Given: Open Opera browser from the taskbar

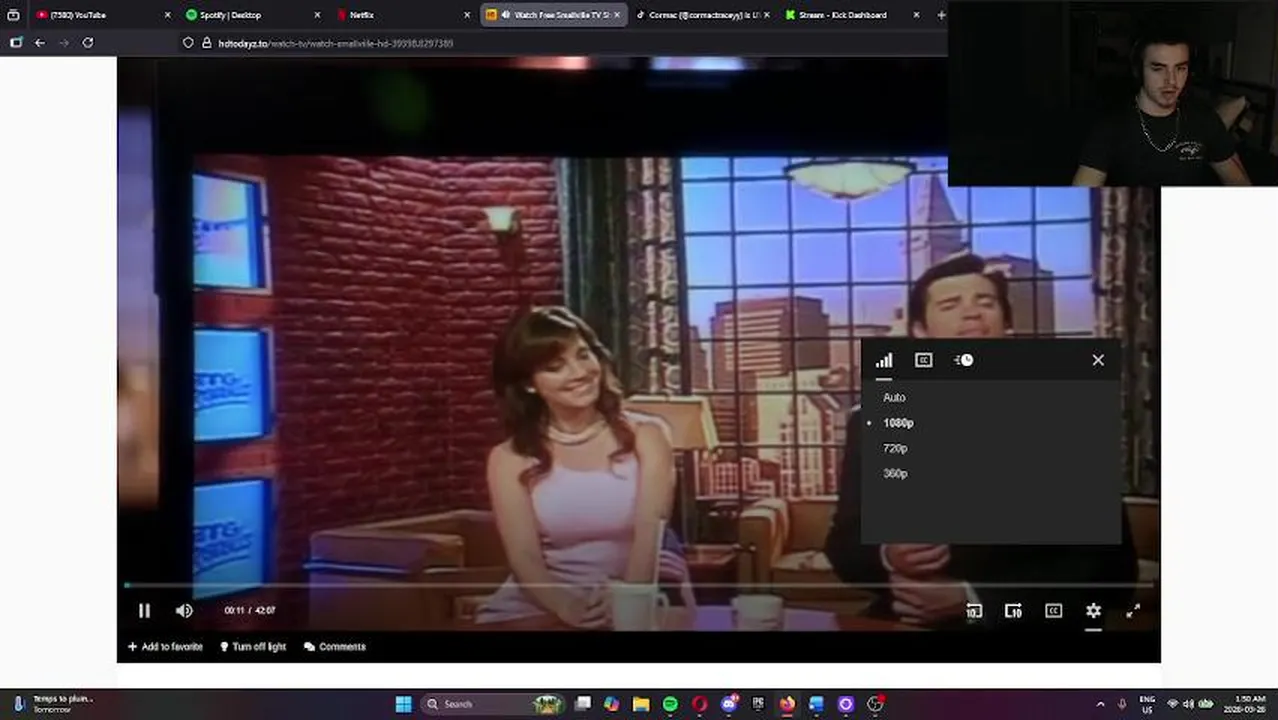Looking at the screenshot, I should tap(699, 704).
